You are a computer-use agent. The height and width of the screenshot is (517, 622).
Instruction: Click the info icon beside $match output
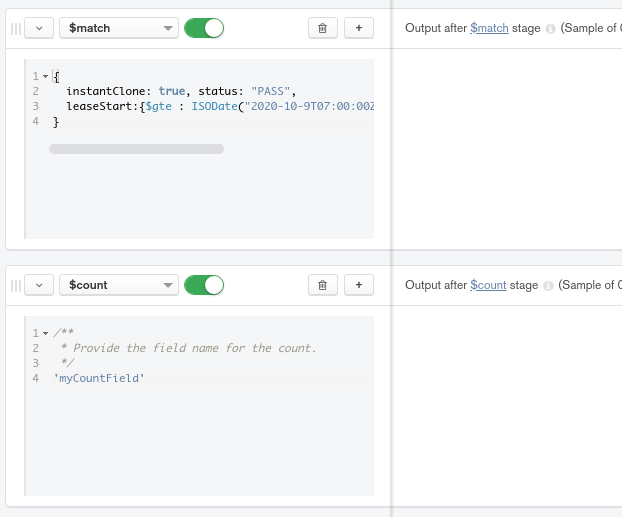[550, 29]
